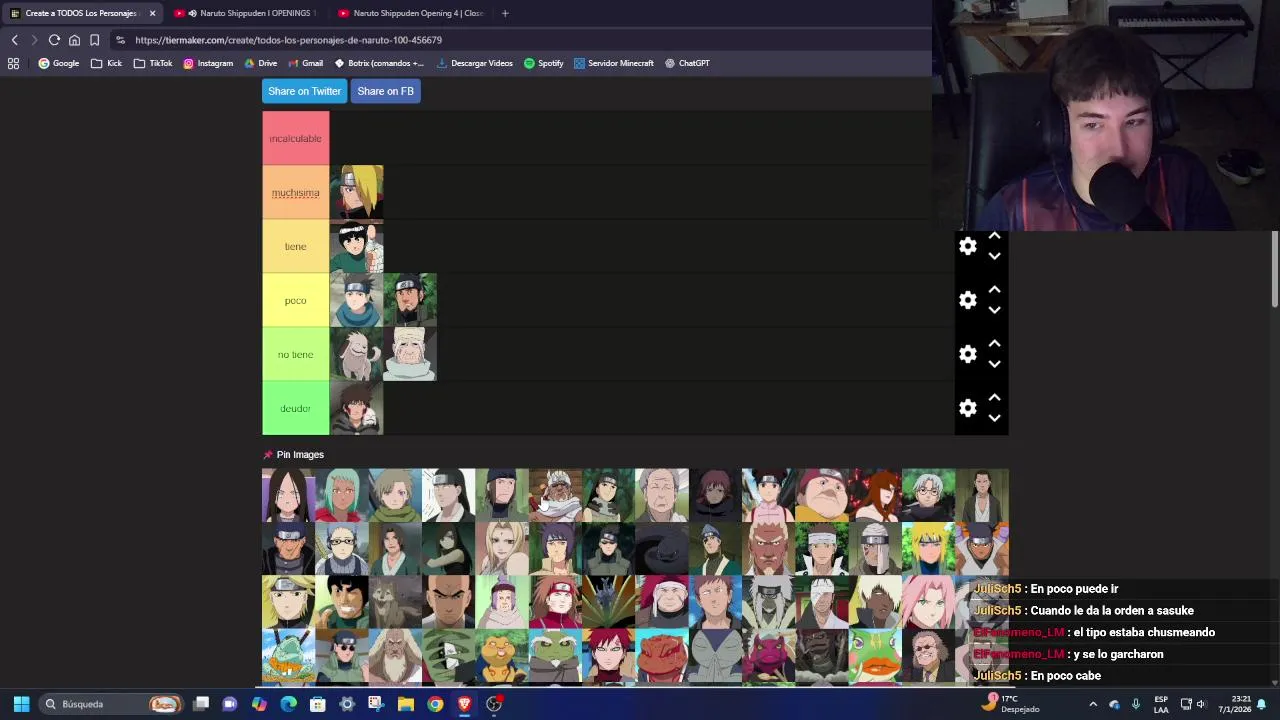Click the Share on Twitter button
Screen dimensions: 1280x720
(304, 91)
